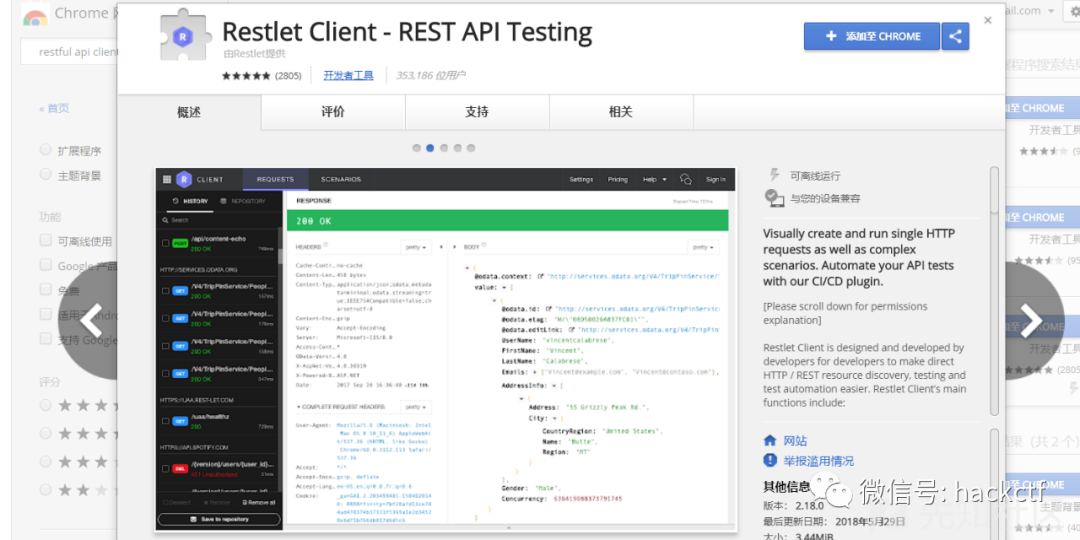1080x540 pixels.
Task: Click the search box containing restful api client
Action: [x=69, y=52]
